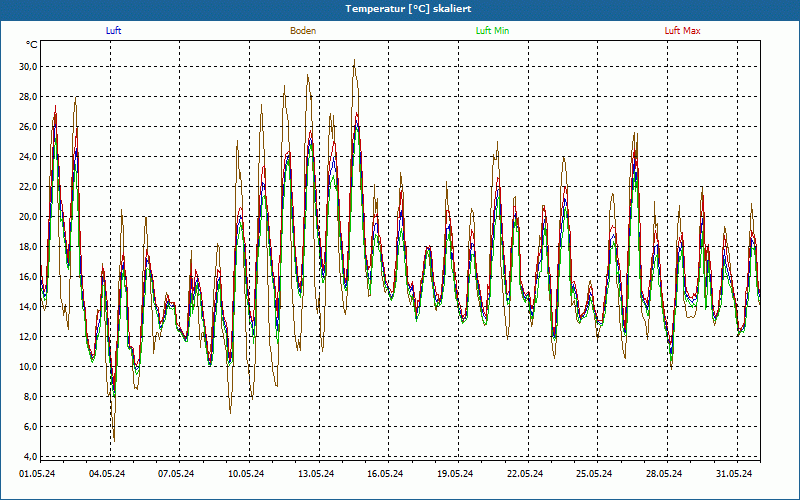The width and height of the screenshot is (800, 500).
Task: Click the 'Luft Max' legend label
Action: tap(682, 31)
